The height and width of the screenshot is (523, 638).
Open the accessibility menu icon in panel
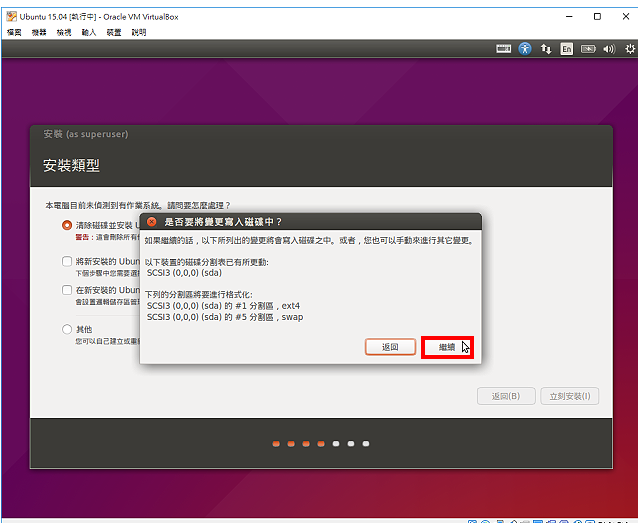pos(524,49)
